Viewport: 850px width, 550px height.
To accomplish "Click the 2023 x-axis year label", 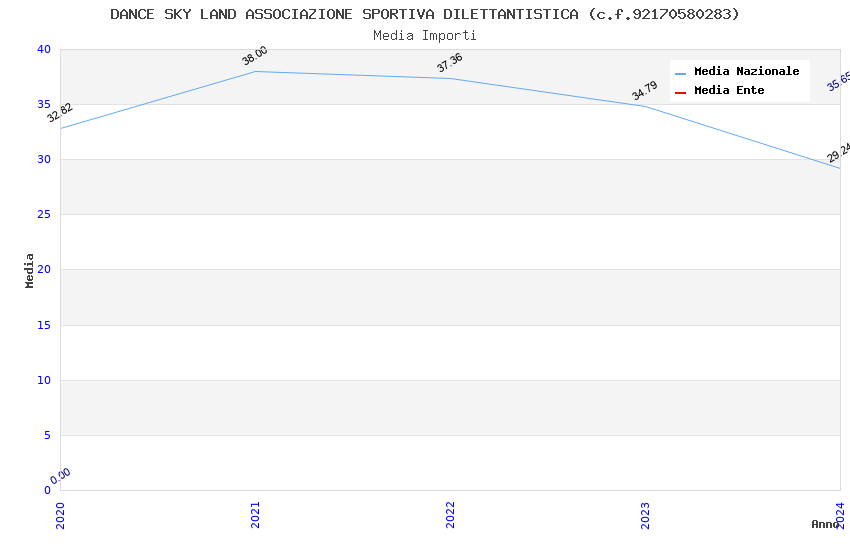I will coord(645,515).
